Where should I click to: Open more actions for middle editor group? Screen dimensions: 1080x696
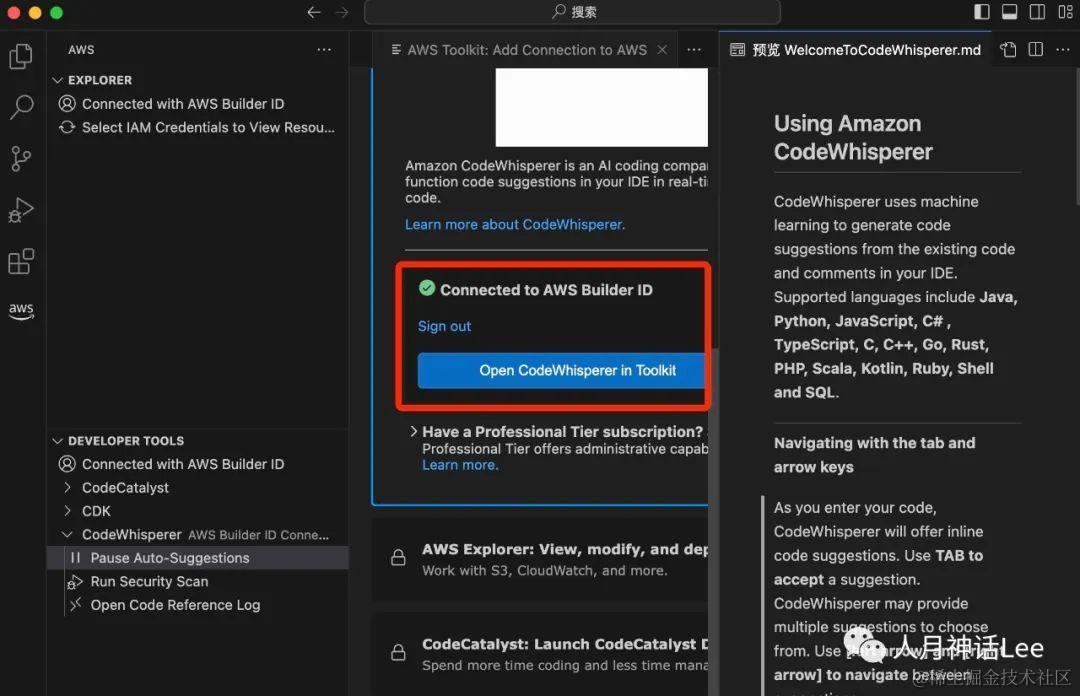pyautogui.click(x=694, y=50)
